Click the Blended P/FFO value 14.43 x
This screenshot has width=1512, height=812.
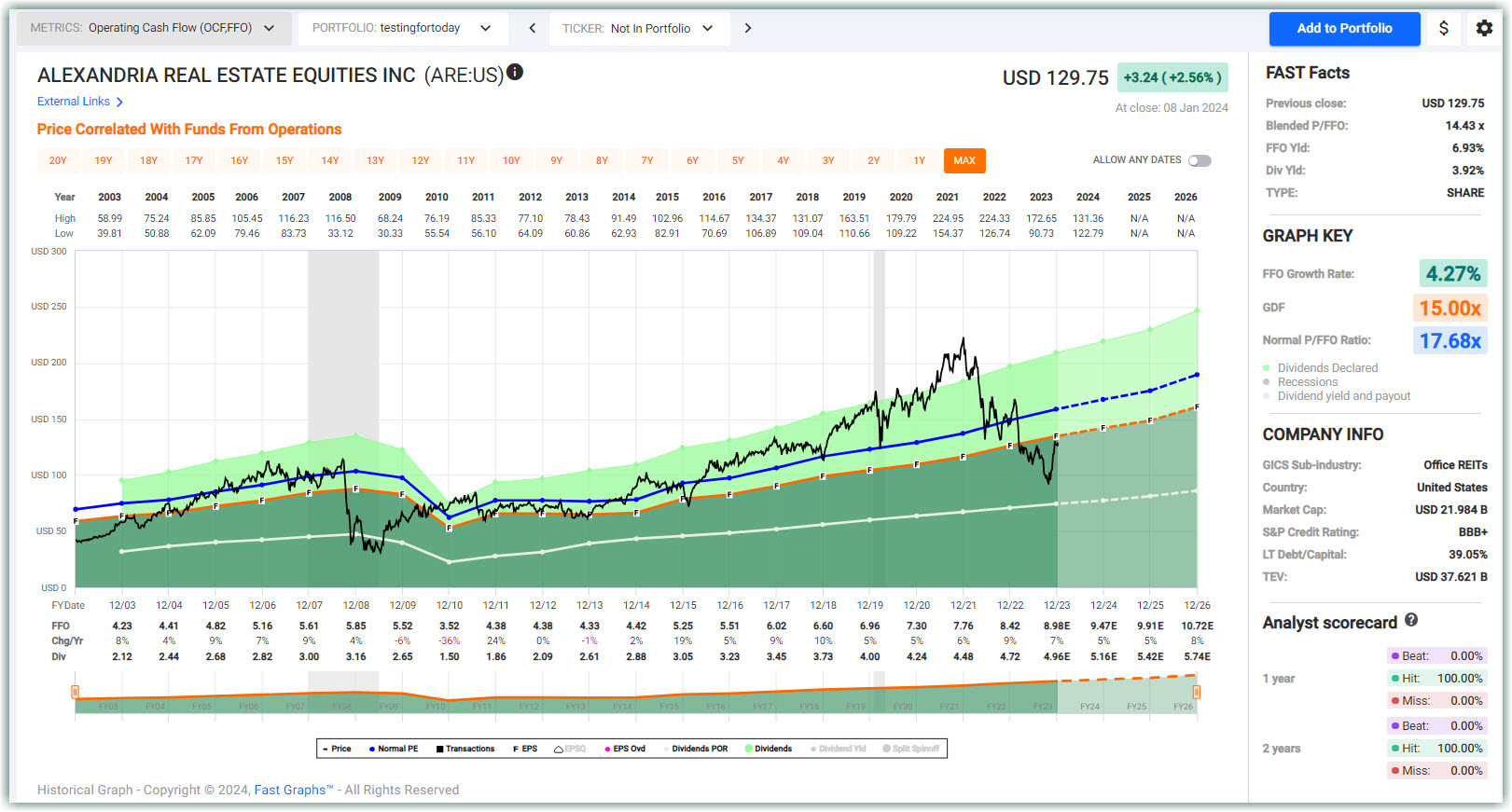(x=1464, y=126)
